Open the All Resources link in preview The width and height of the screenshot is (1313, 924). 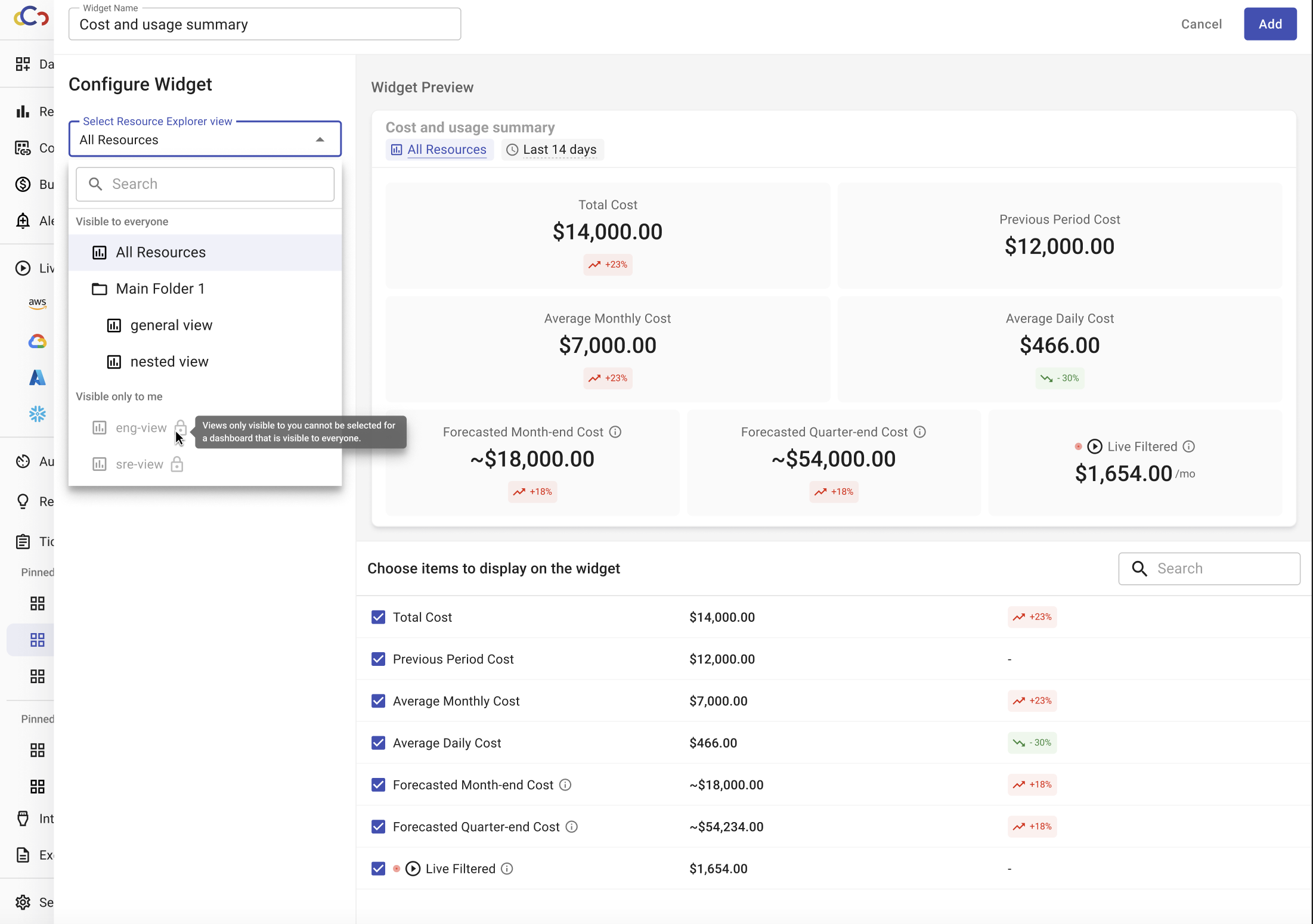point(439,150)
